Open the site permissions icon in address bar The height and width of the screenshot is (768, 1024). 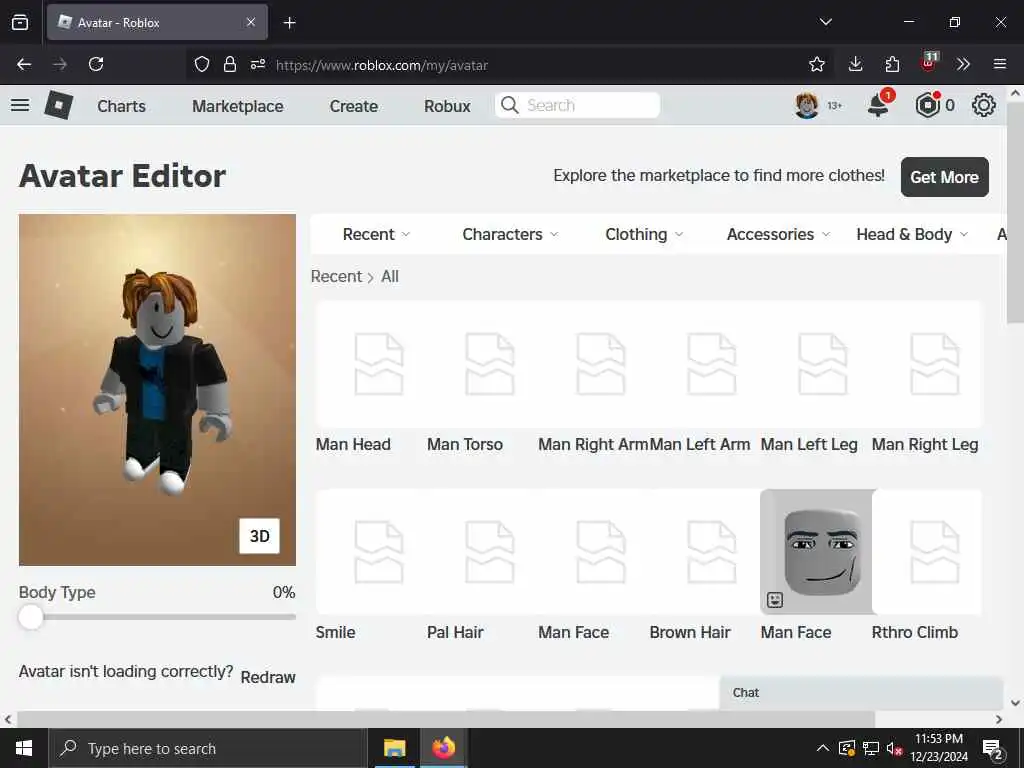(x=258, y=64)
